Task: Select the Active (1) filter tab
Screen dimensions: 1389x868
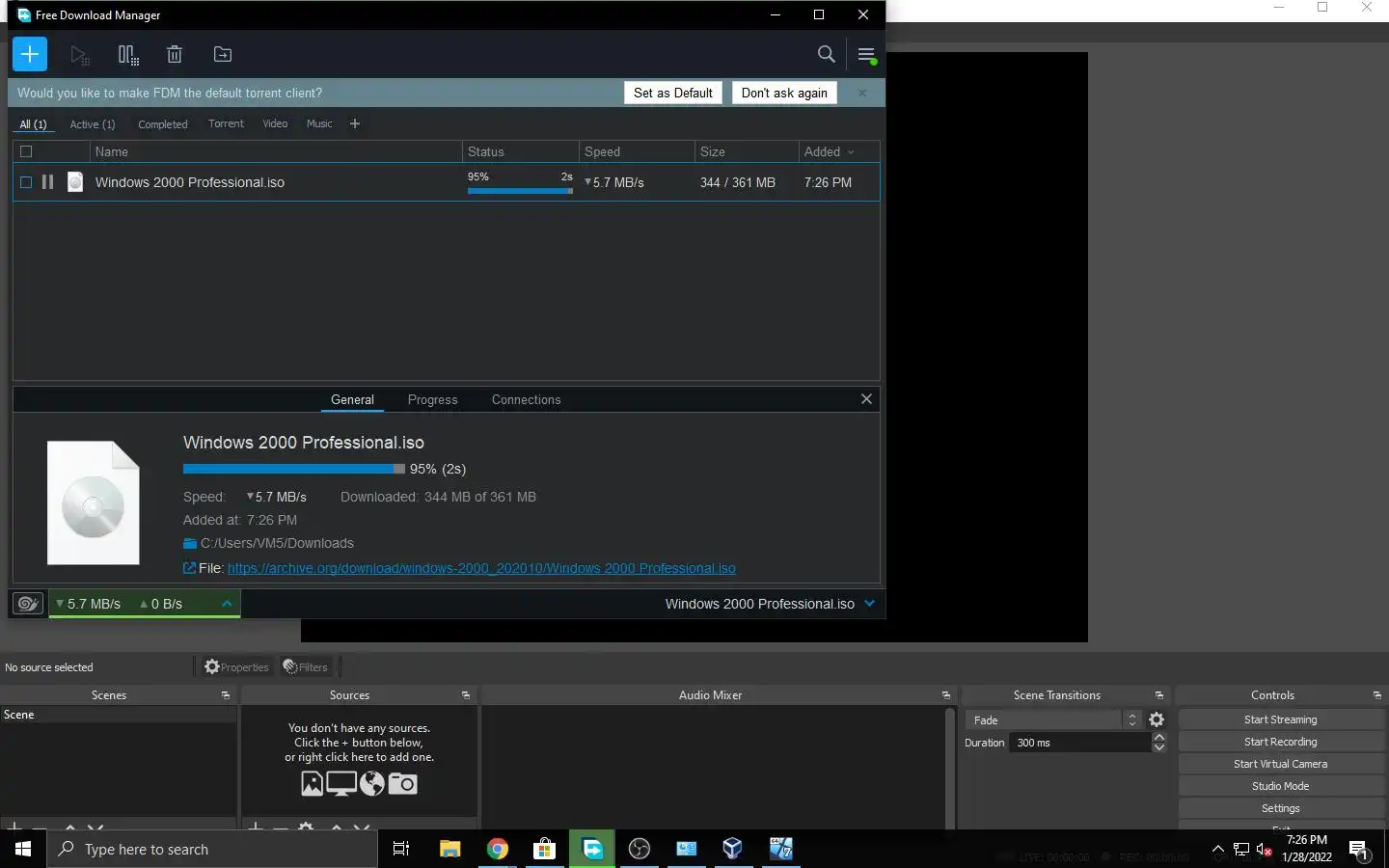Action: 93,124
